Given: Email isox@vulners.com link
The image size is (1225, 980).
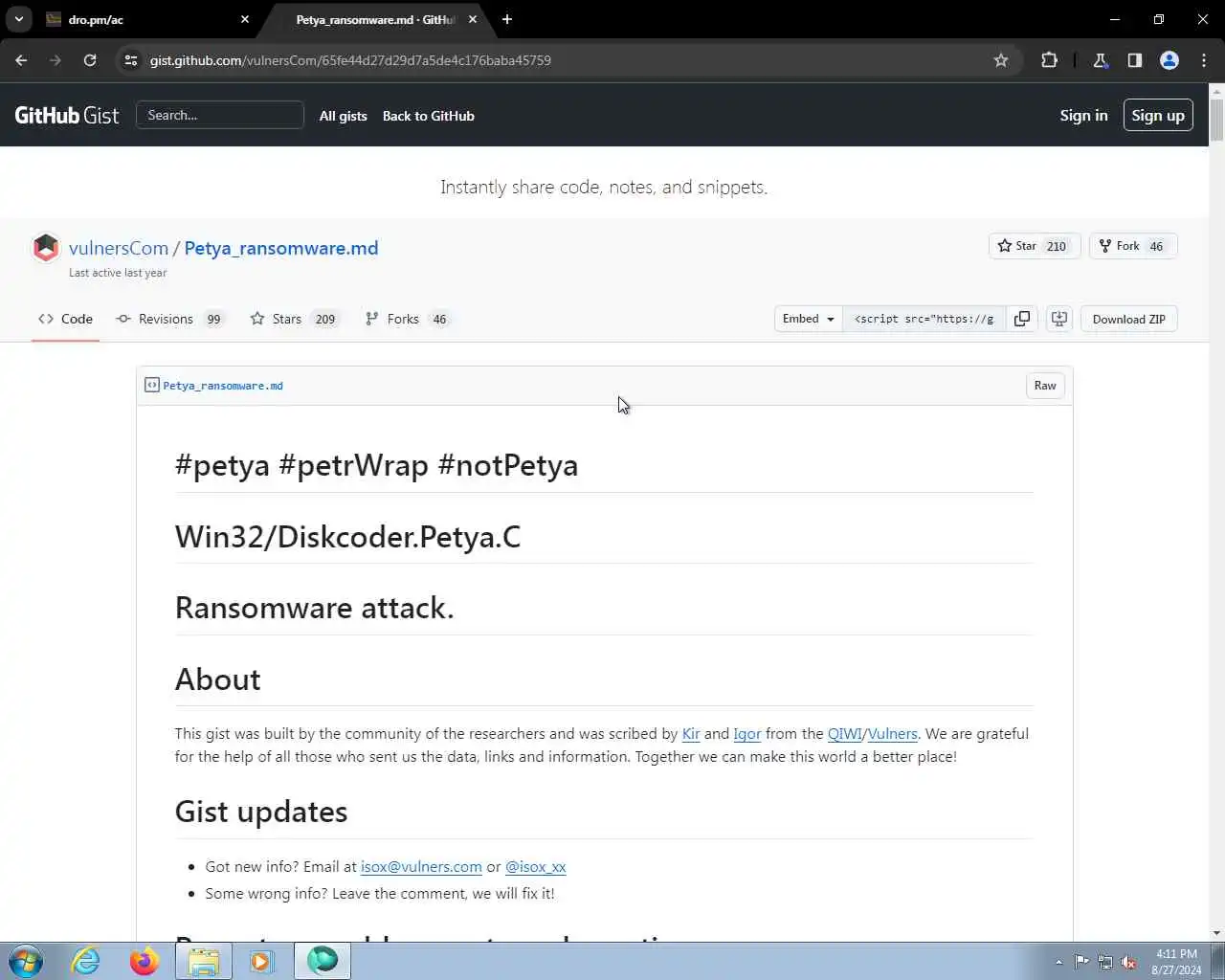Looking at the screenshot, I should pyautogui.click(x=421, y=867).
